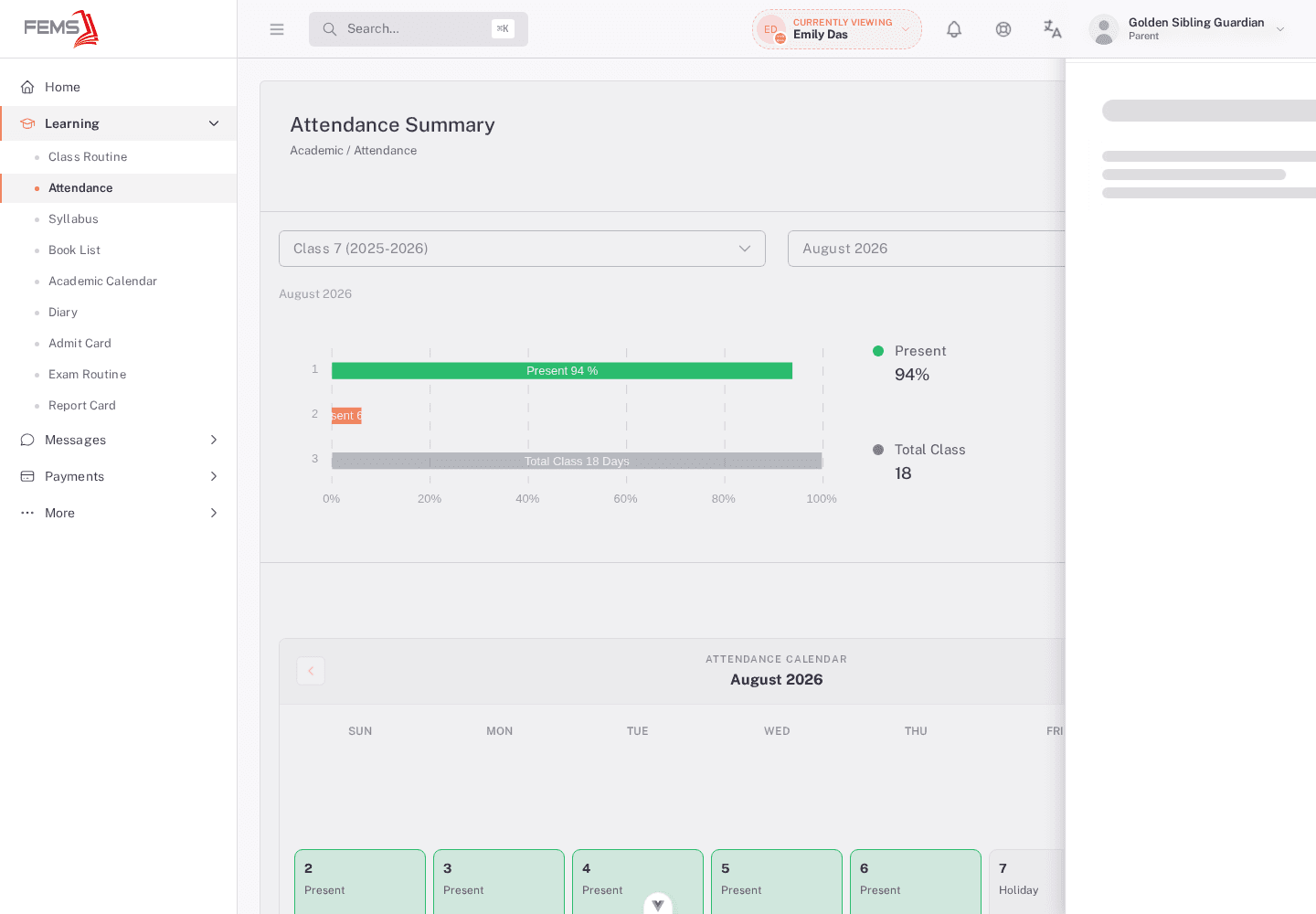Click the Total Class 18 Days bar
The height and width of the screenshot is (914, 1316).
point(577,461)
